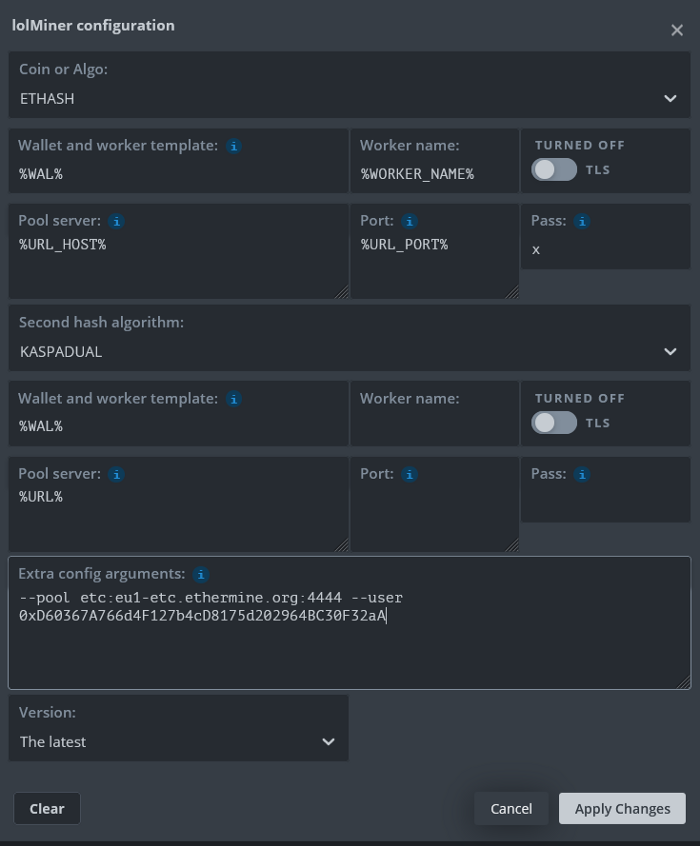Click the first Worker name field with %WORKER_NAME%
This screenshot has width=700, height=846.
click(434, 173)
